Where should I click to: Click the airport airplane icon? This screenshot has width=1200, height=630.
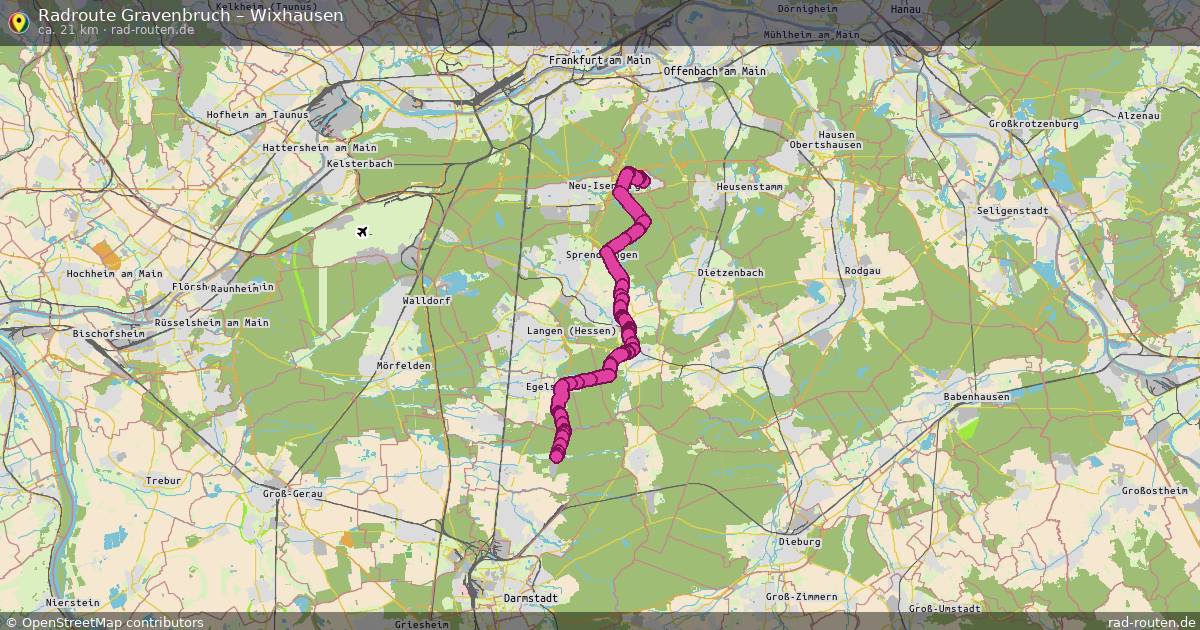[362, 232]
